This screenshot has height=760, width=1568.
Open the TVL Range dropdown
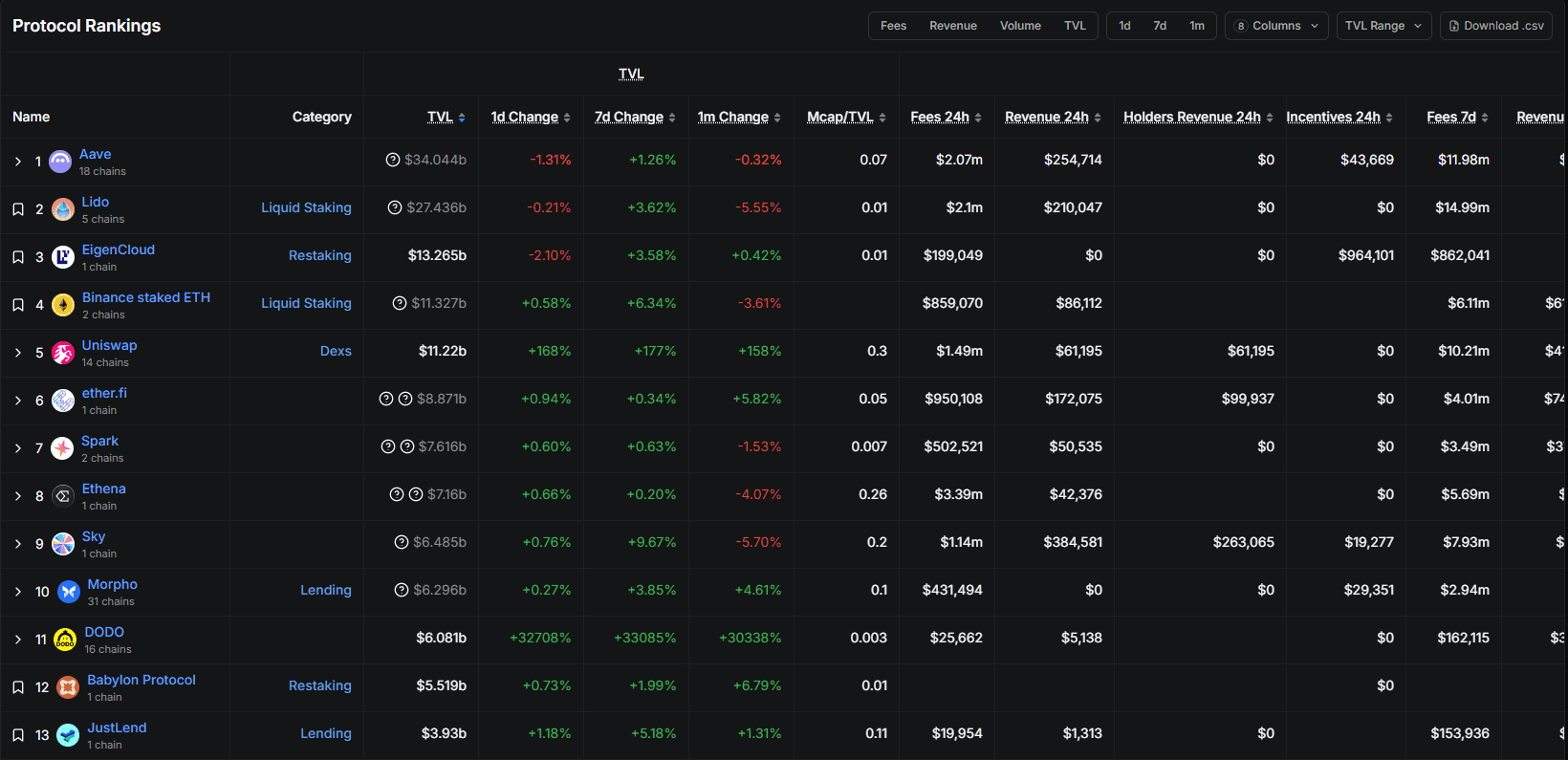(x=1383, y=26)
